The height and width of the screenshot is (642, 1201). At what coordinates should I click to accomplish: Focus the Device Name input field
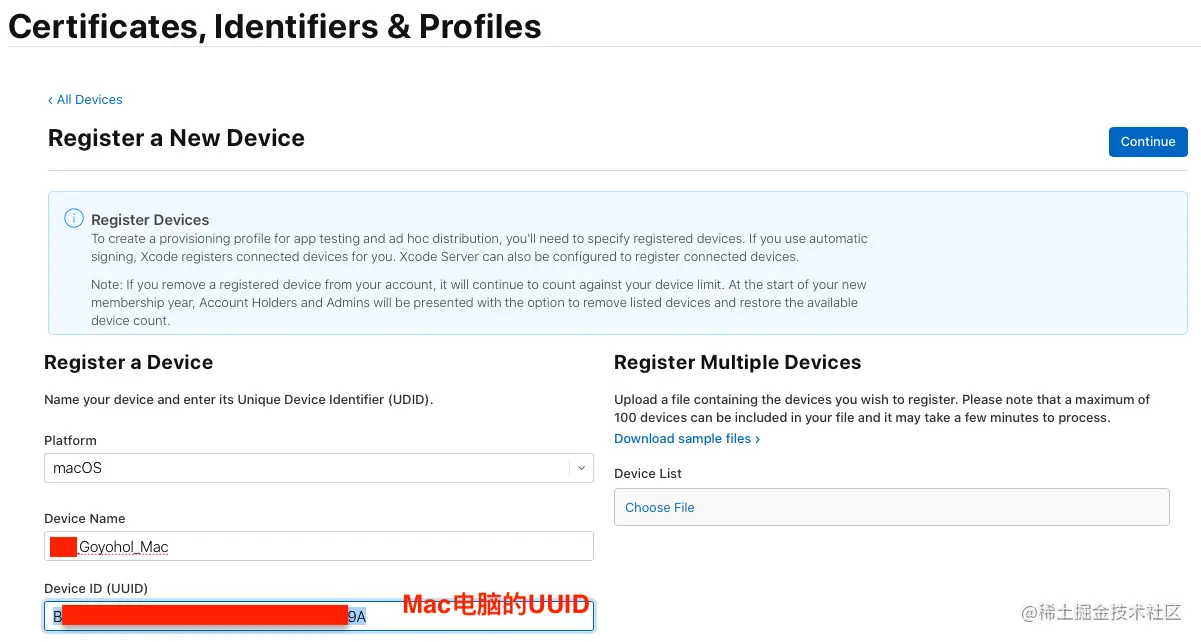click(x=319, y=546)
